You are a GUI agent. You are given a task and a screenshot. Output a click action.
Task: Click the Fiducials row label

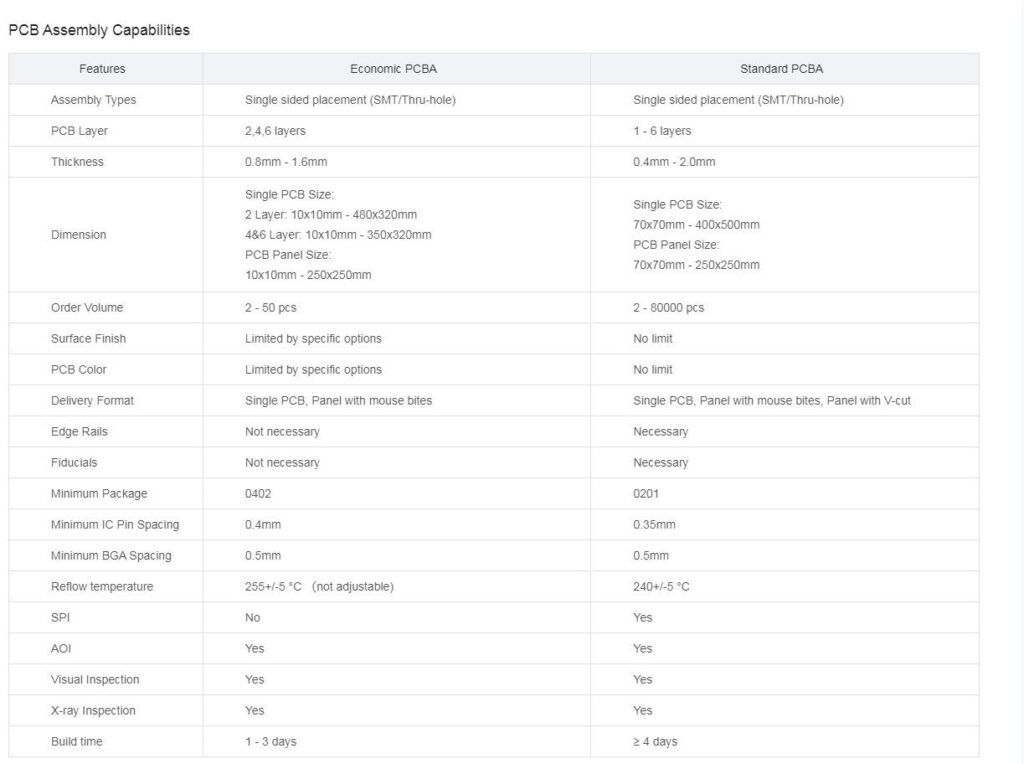[74, 462]
